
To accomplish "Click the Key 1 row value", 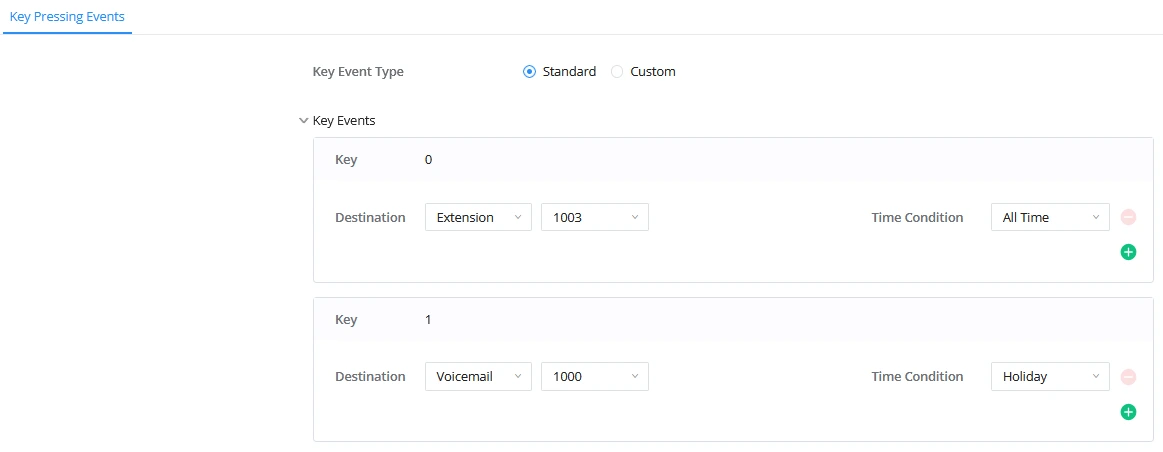I will (x=429, y=320).
